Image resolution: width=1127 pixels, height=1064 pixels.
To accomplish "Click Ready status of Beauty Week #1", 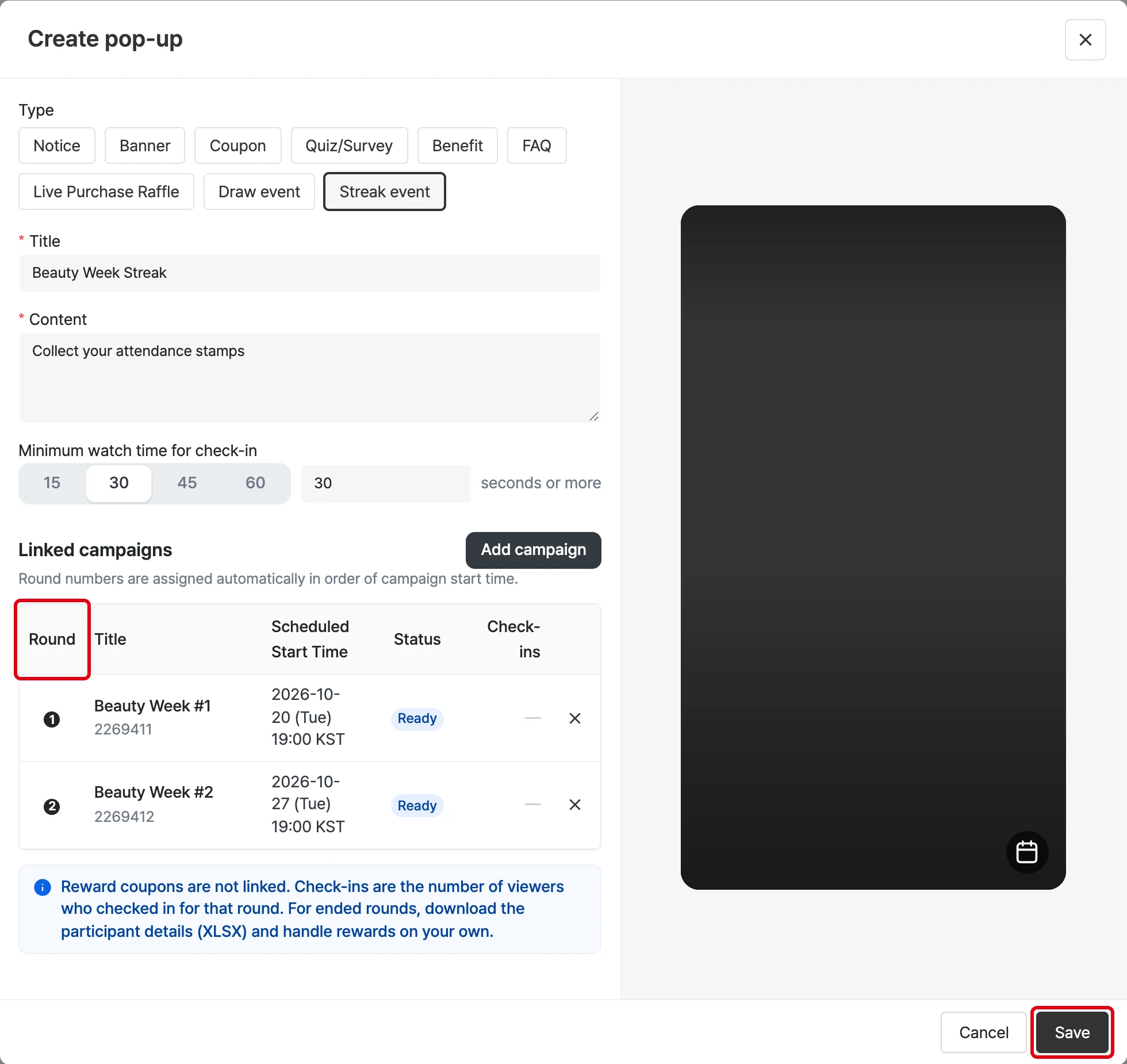I will (417, 718).
